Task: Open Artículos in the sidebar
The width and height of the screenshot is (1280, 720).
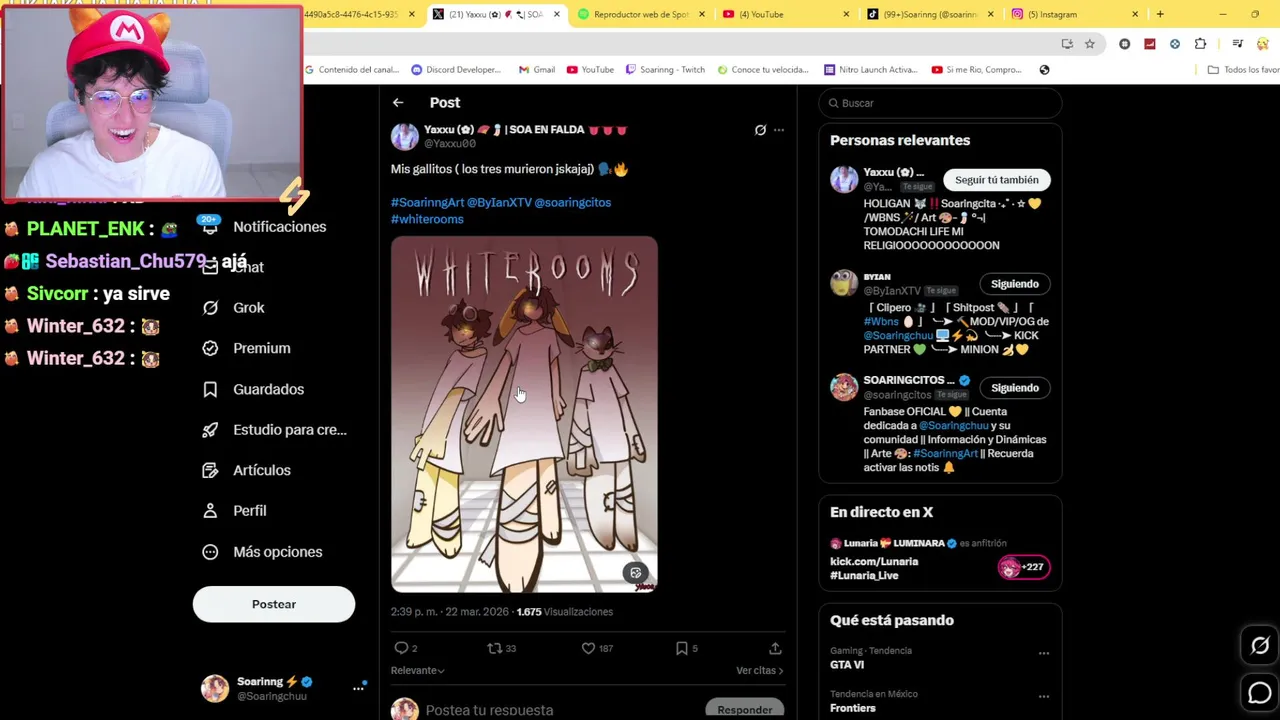Action: pyautogui.click(x=246, y=470)
